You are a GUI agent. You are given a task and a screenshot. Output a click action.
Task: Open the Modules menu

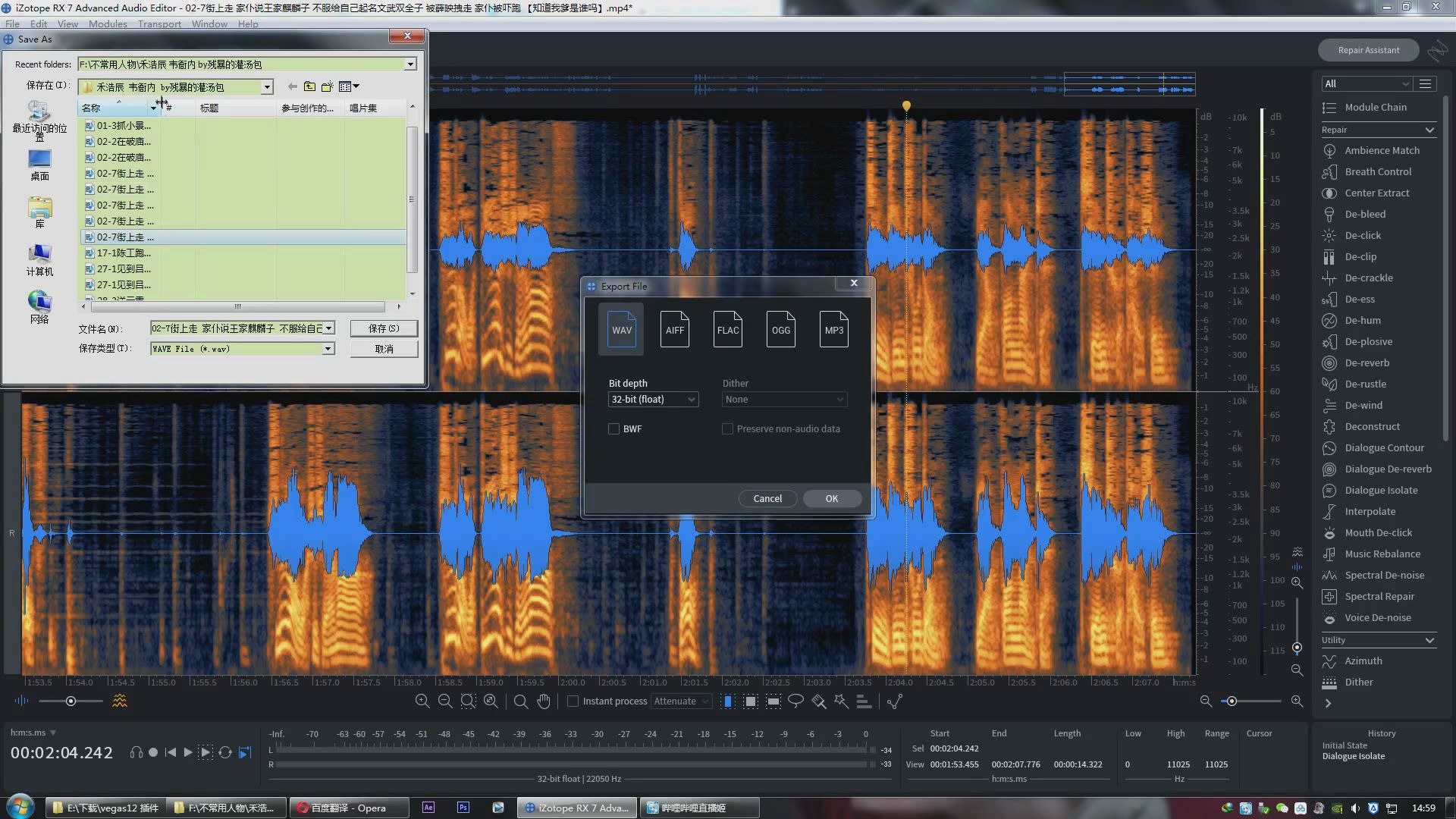[108, 24]
